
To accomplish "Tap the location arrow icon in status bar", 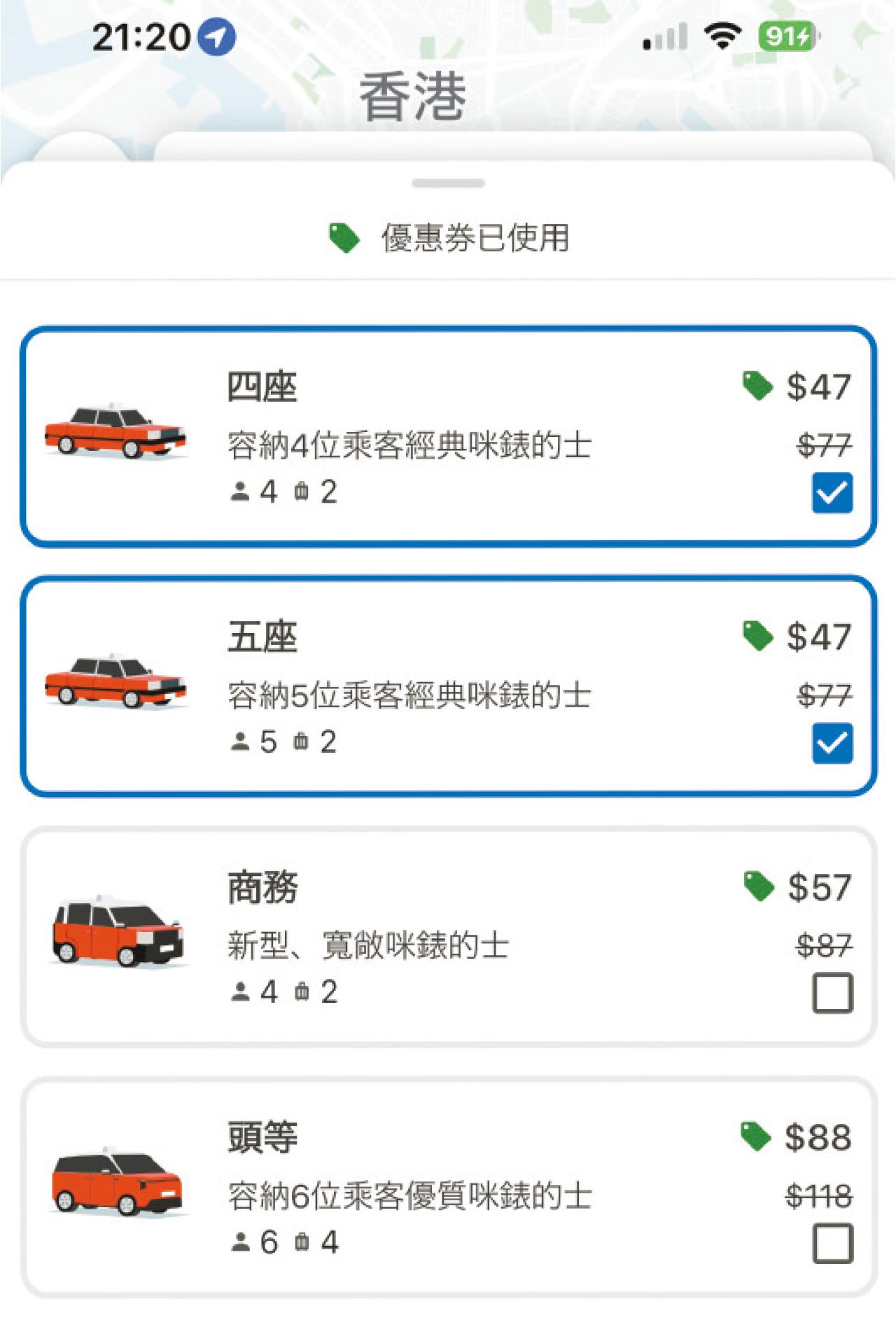I will click(217, 36).
